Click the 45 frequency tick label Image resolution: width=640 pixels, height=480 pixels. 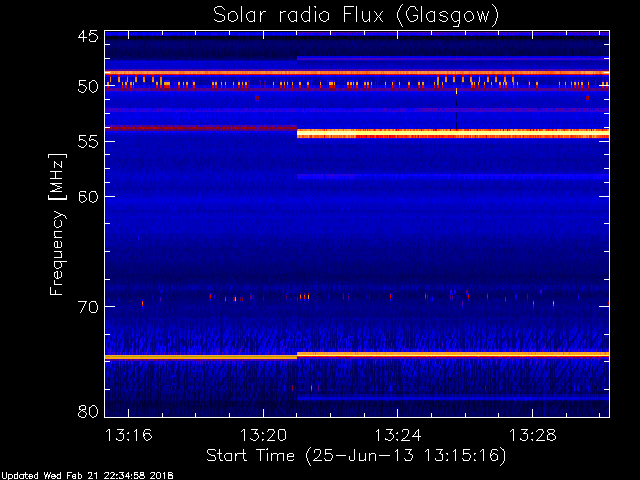coord(88,36)
